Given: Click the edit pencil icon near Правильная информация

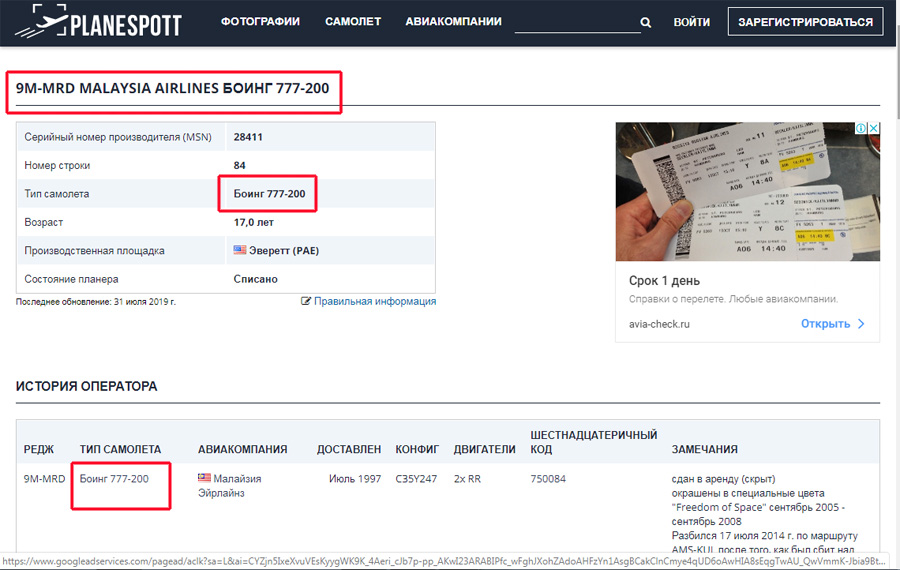Looking at the screenshot, I should [x=306, y=301].
